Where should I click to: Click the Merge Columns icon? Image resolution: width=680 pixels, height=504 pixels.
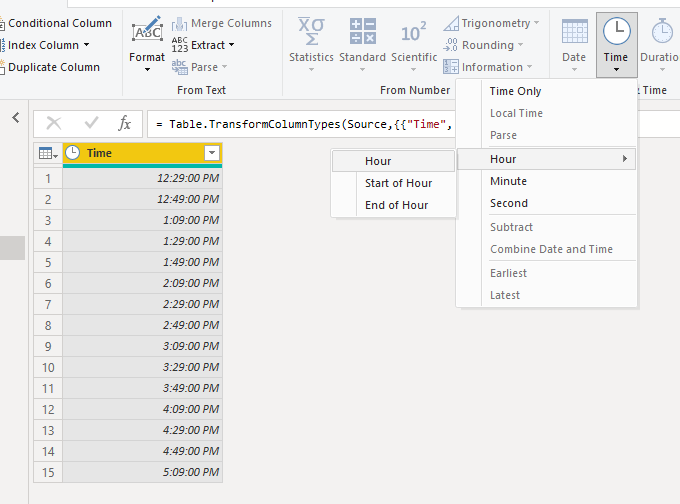click(x=179, y=23)
